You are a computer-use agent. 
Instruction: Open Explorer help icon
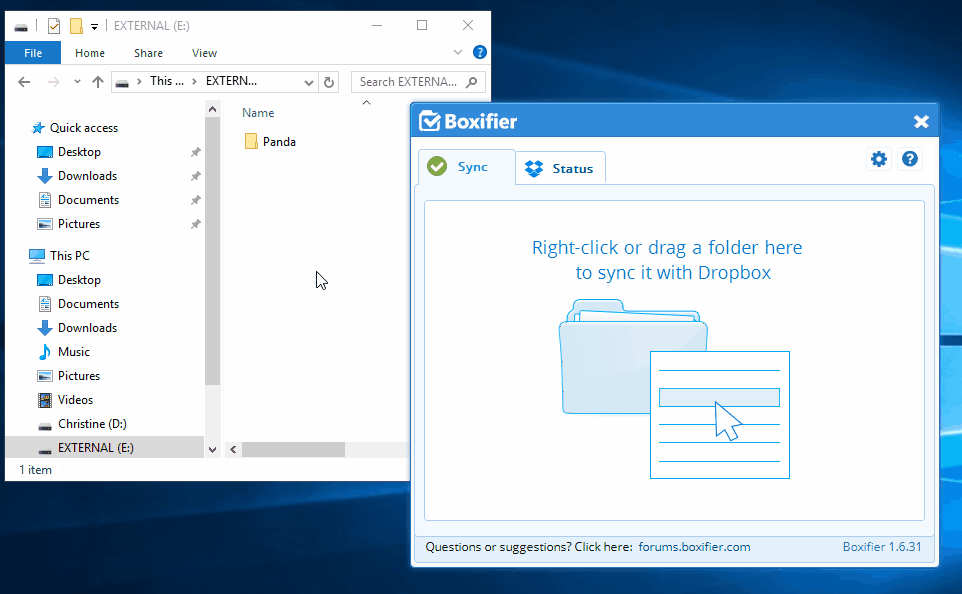480,52
